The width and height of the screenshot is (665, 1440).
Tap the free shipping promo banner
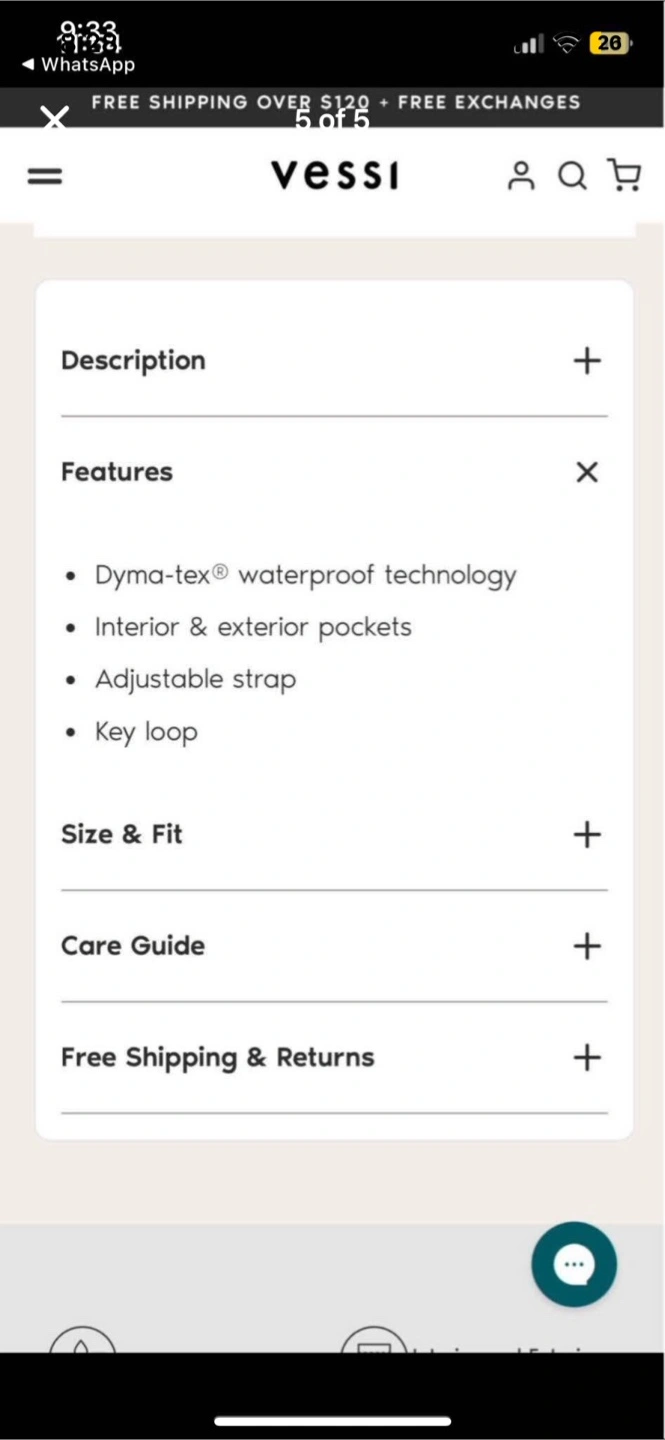pyautogui.click(x=335, y=102)
